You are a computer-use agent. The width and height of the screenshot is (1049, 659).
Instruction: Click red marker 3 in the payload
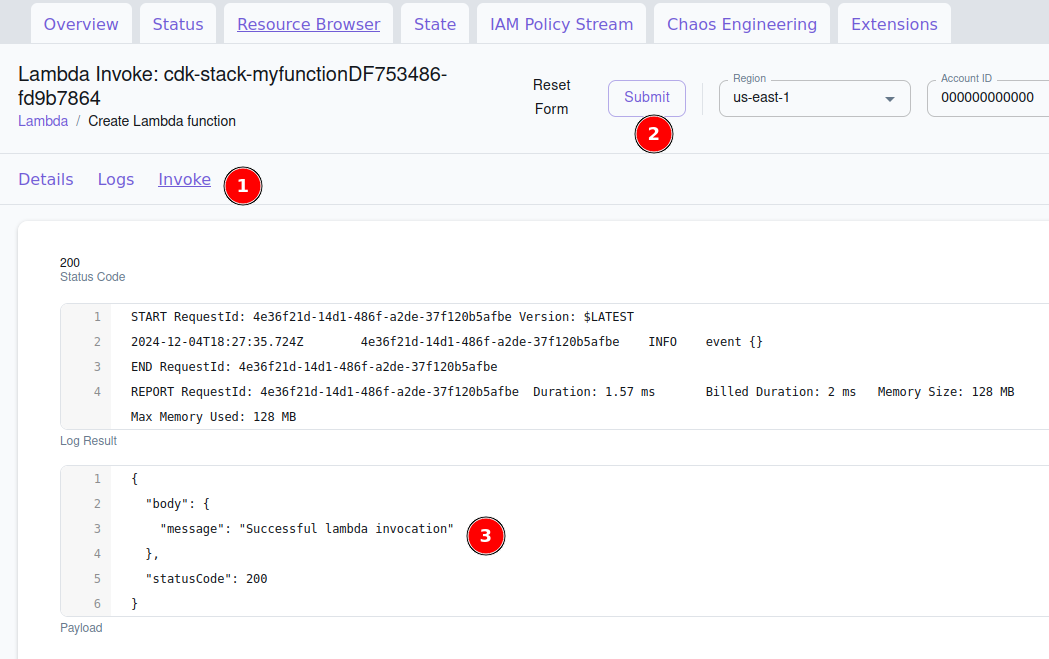[486, 536]
